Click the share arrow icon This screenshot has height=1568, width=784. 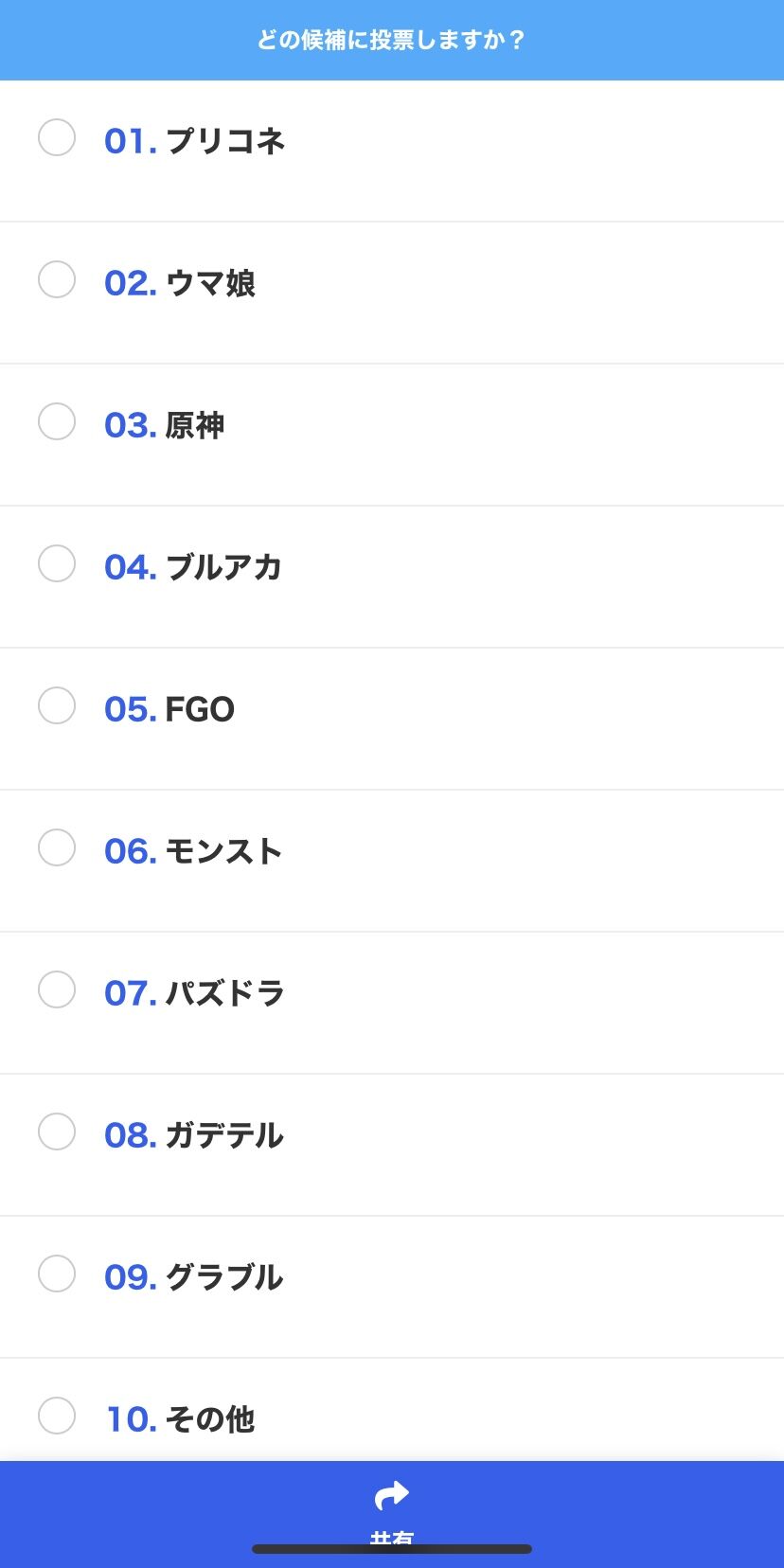click(392, 1496)
